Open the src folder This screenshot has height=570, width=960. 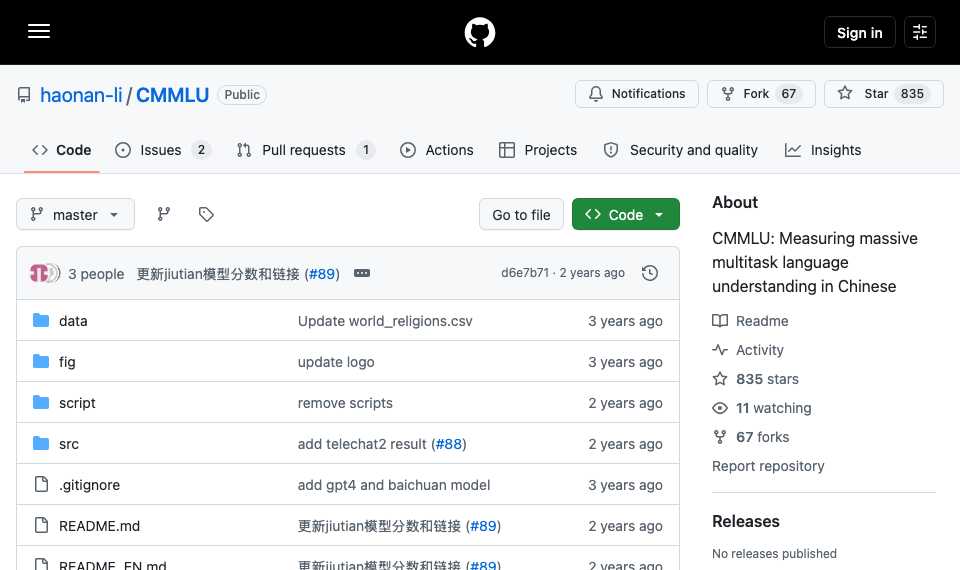coord(69,444)
